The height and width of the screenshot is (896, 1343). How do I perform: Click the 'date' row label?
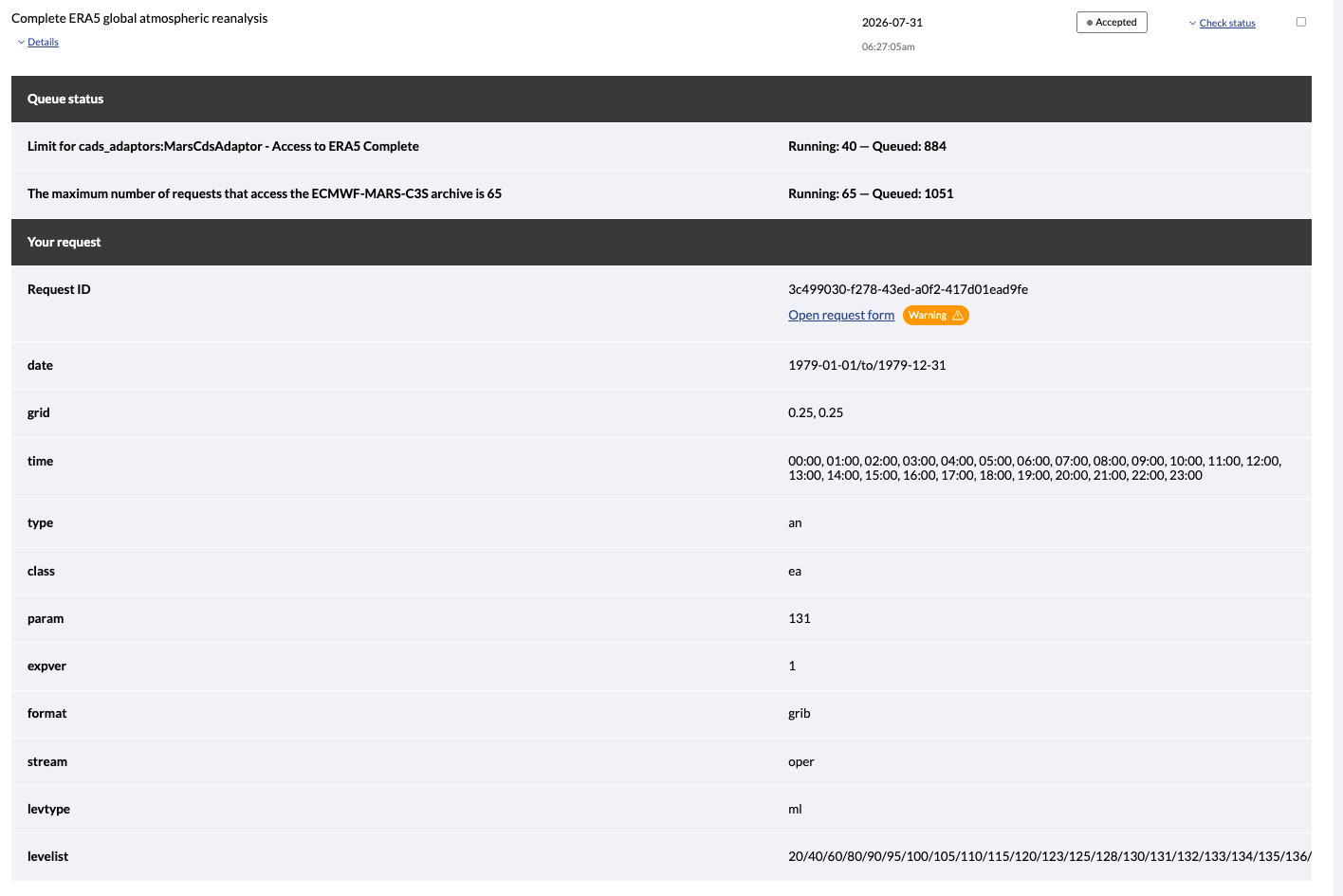coord(40,365)
